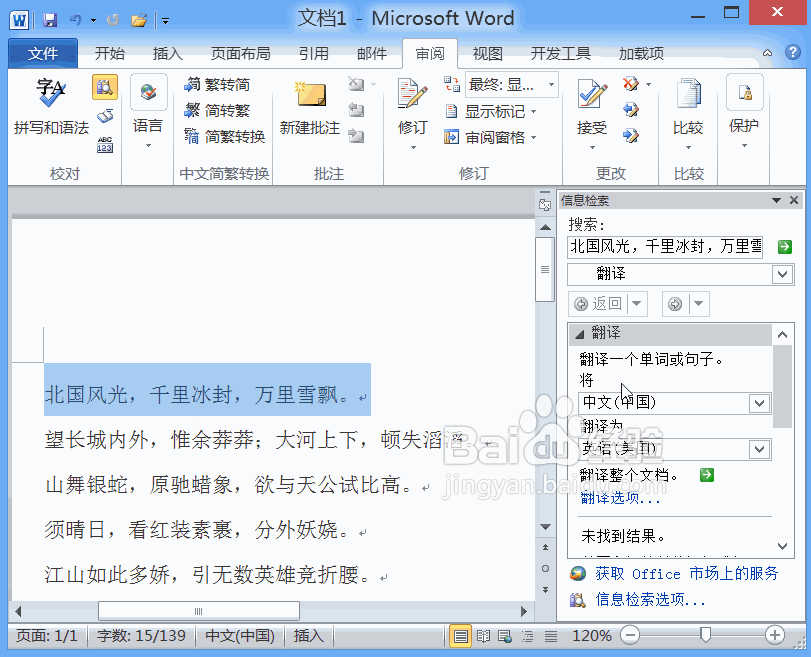This screenshot has width=811, height=657.
Task: Minimize the ribbon with the caret arrow
Action: 768,53
